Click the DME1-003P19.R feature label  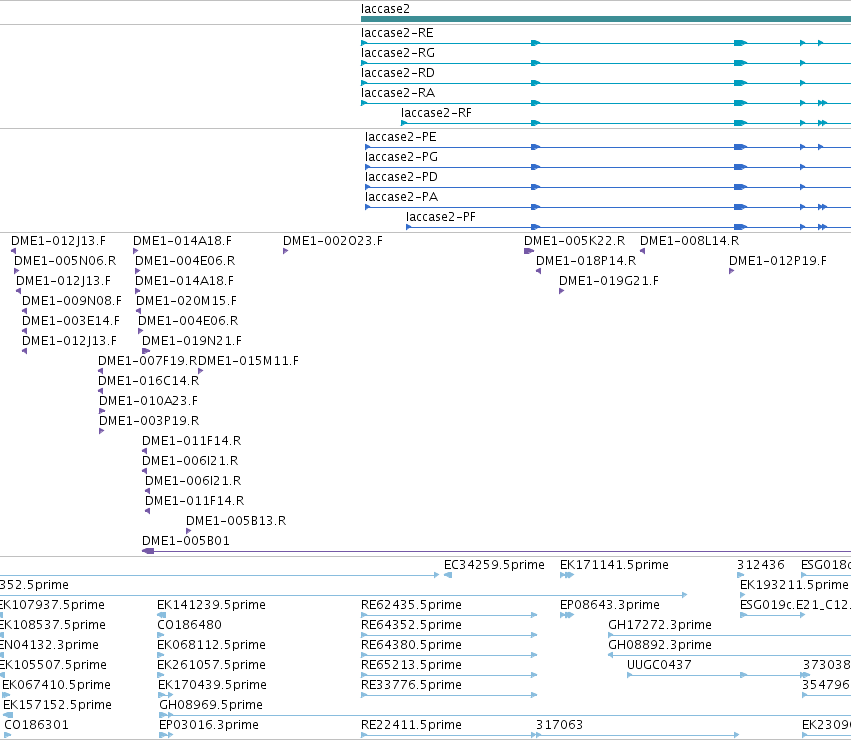point(149,422)
